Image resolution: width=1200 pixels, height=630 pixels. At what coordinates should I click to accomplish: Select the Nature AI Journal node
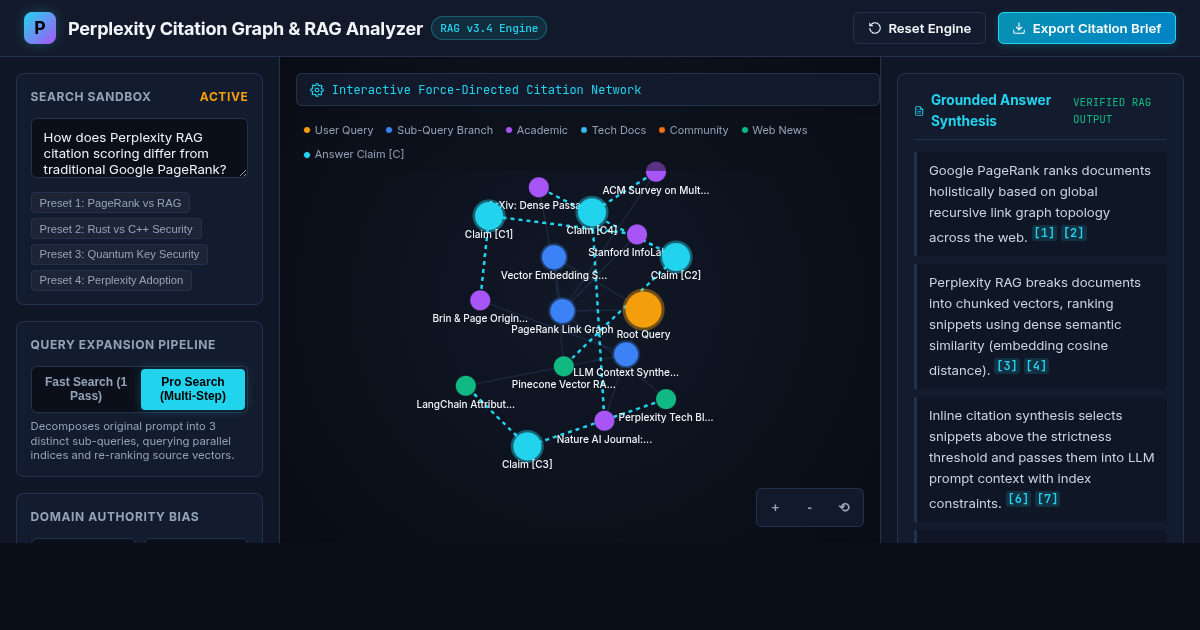[604, 420]
